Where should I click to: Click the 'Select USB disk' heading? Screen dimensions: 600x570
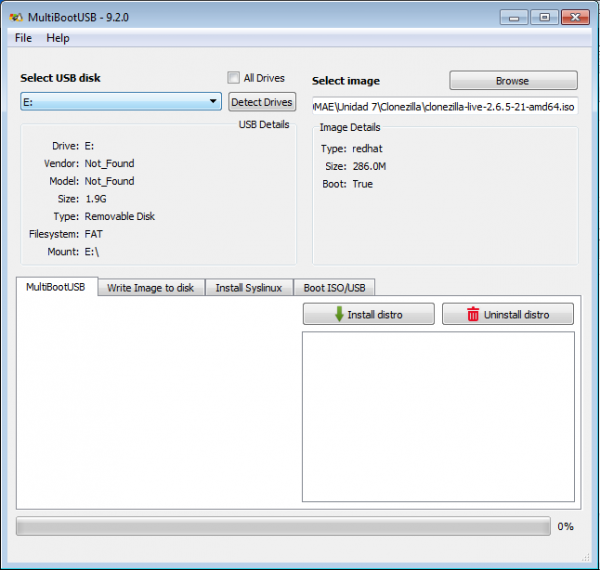[x=60, y=78]
